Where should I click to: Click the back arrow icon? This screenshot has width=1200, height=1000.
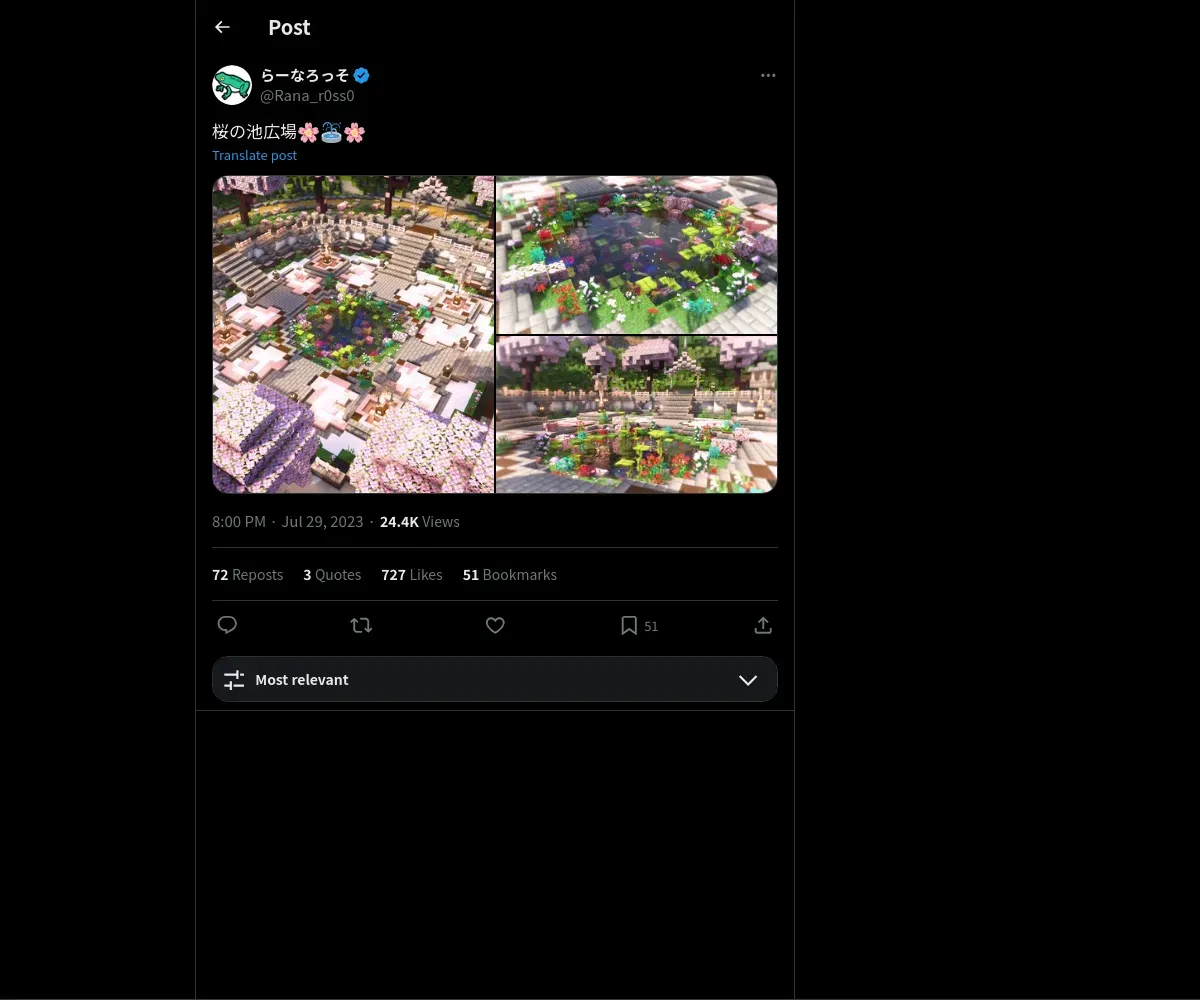point(222,28)
